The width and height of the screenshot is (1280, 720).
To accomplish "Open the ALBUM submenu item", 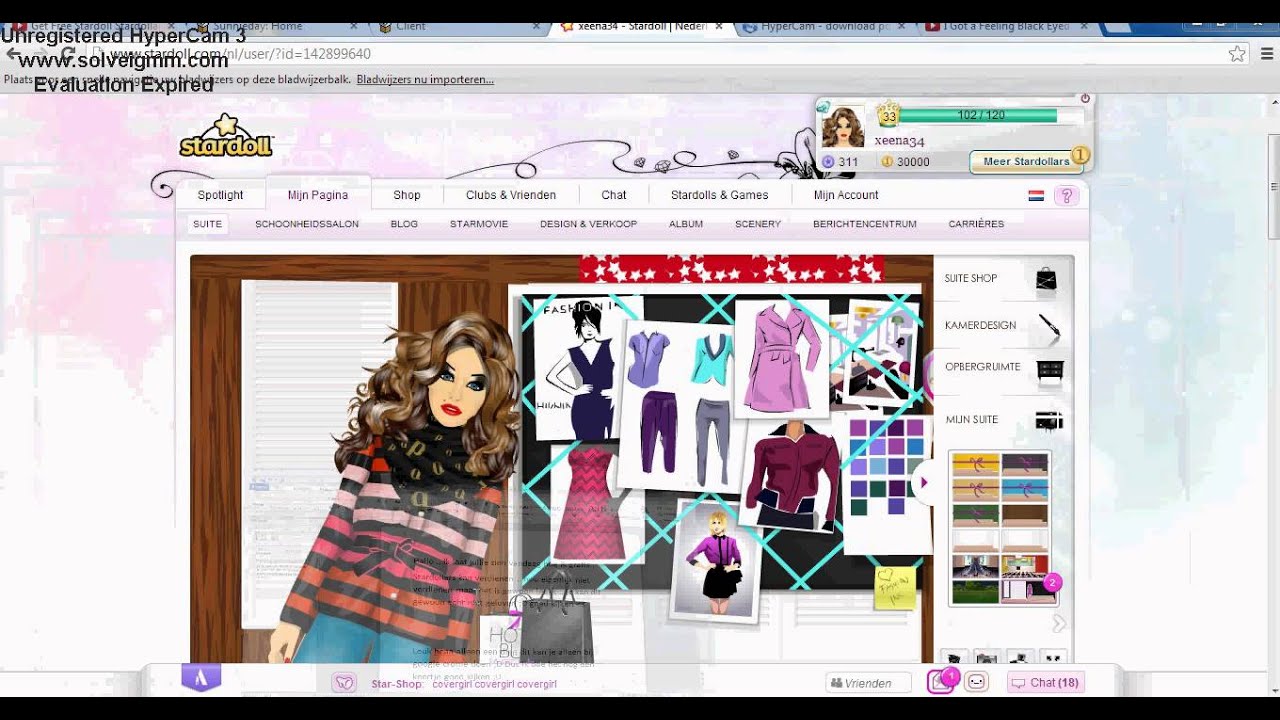I will [686, 224].
